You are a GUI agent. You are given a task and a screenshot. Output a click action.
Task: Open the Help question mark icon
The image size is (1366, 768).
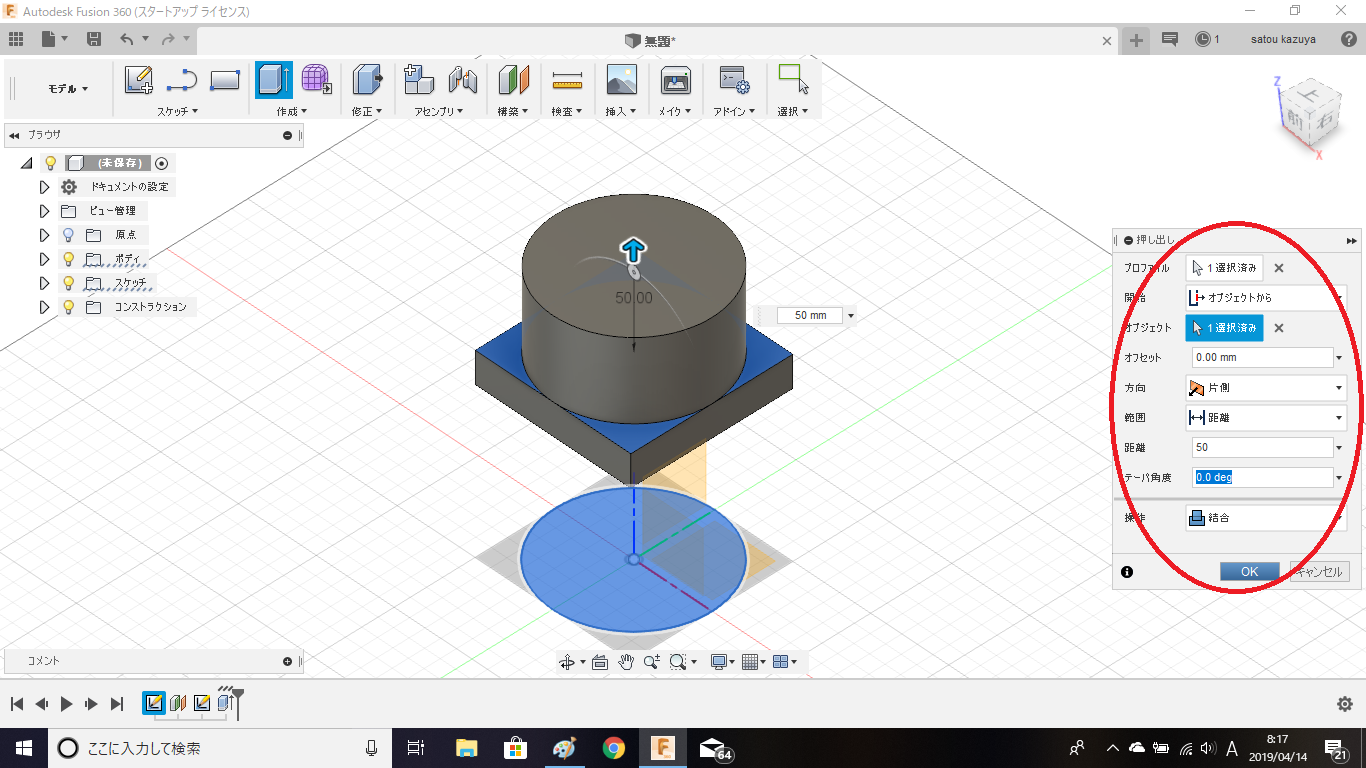click(1348, 39)
